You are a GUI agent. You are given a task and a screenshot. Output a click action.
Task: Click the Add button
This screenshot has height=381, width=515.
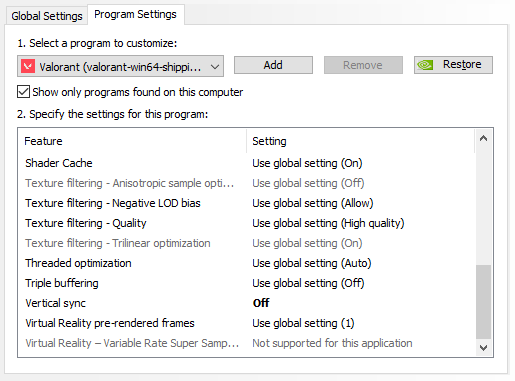[273, 65]
